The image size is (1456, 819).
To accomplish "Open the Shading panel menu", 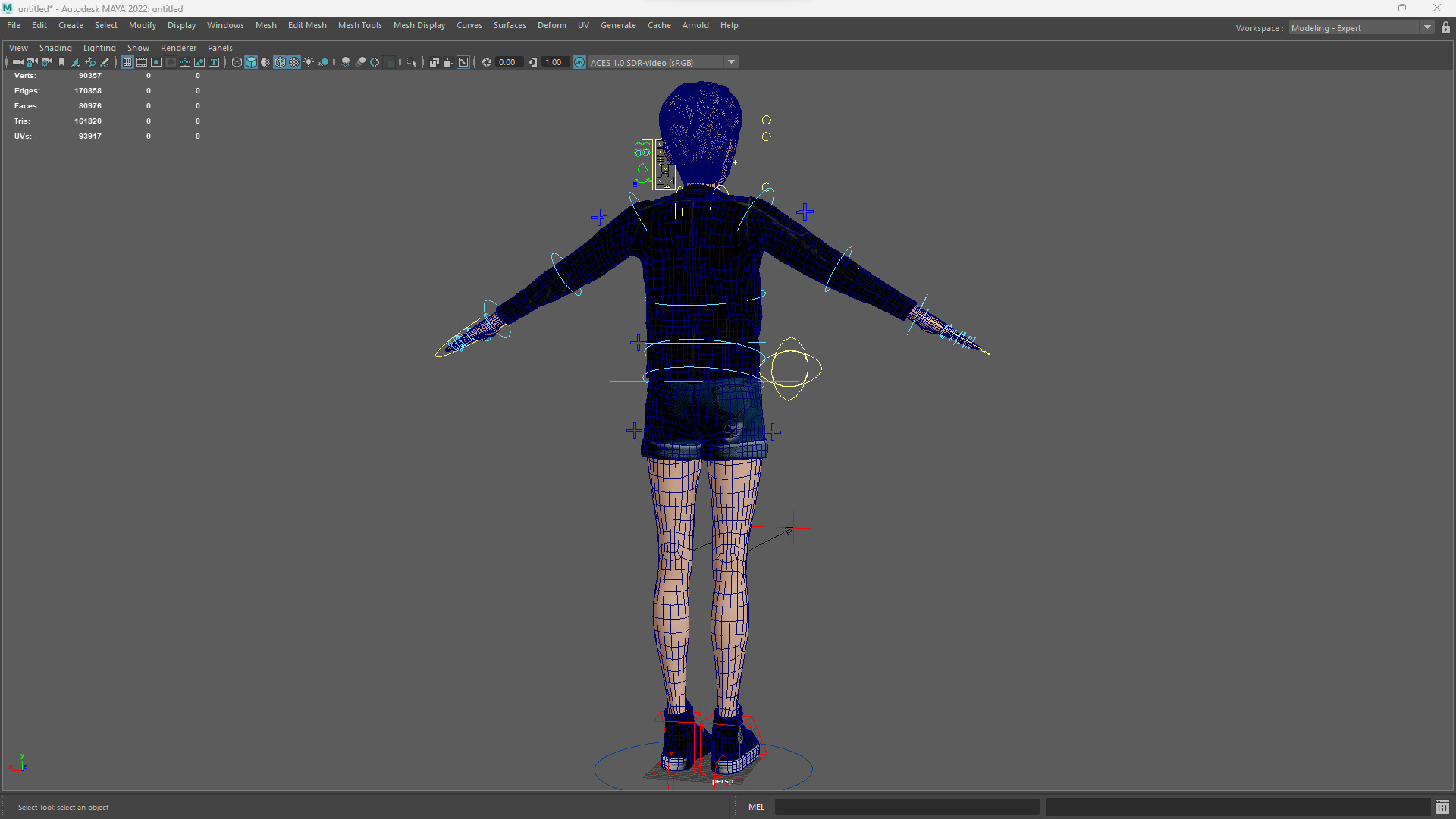I will (55, 48).
